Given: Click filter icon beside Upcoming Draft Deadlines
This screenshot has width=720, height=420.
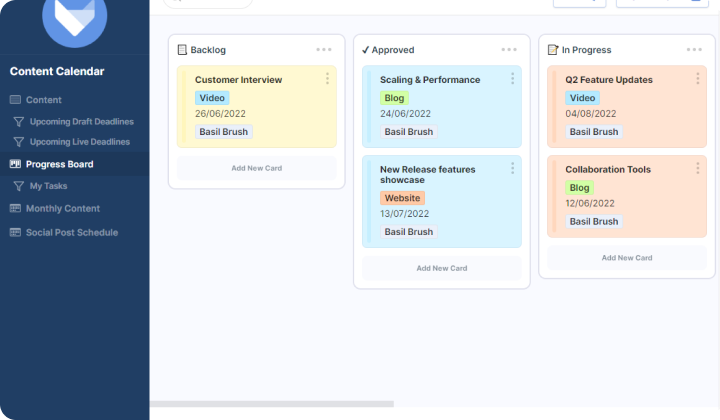Looking at the screenshot, I should pos(18,122).
